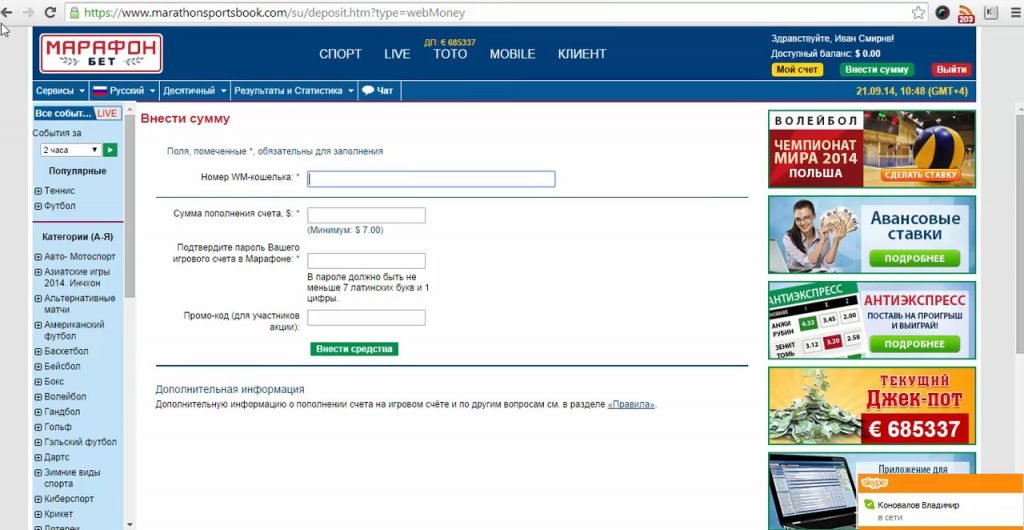
Task: Open the LIVE menu item
Action: click(x=397, y=54)
